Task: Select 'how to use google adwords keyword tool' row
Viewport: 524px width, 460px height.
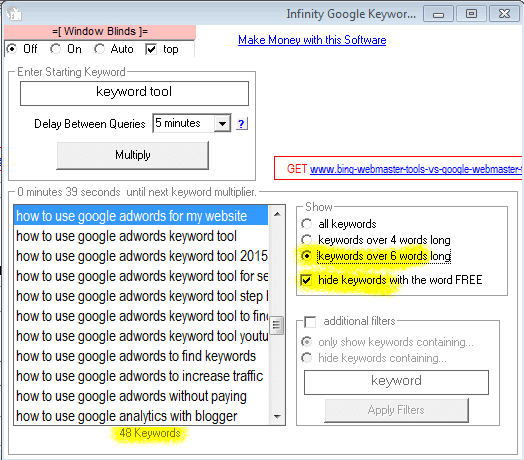Action: (141, 236)
